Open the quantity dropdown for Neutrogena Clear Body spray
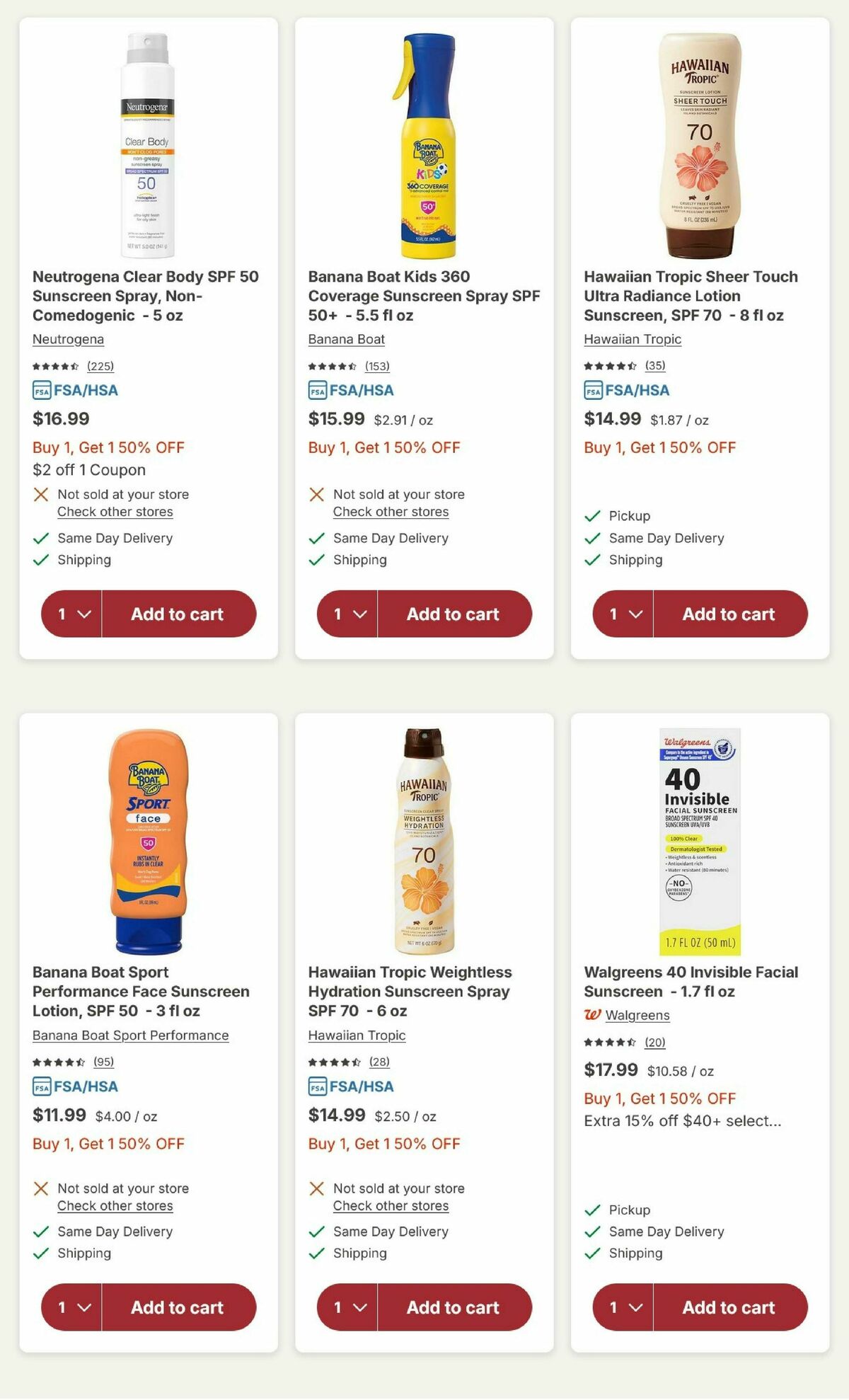The width and height of the screenshot is (849, 1400). coord(71,614)
